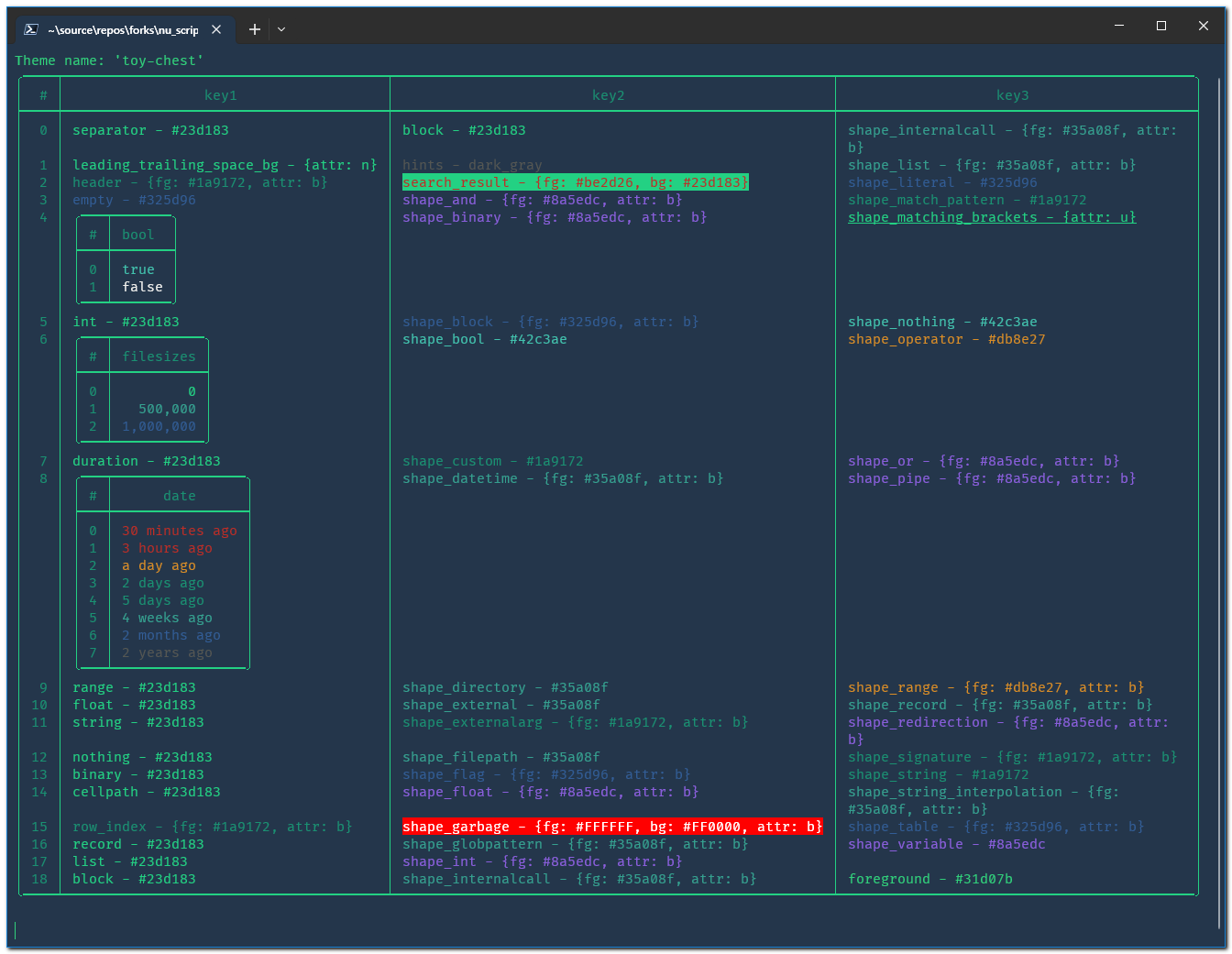
Task: Click 'shape_operator - #db8e27' text
Action: (947, 339)
